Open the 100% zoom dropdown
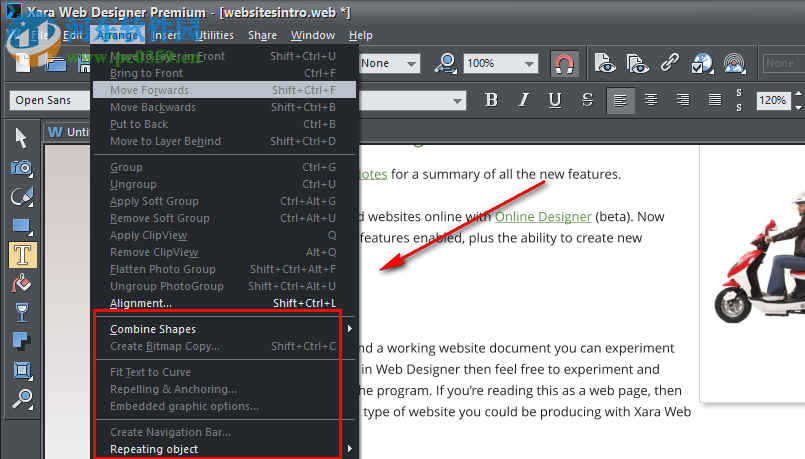Image resolution: width=805 pixels, height=459 pixels. tap(529, 64)
